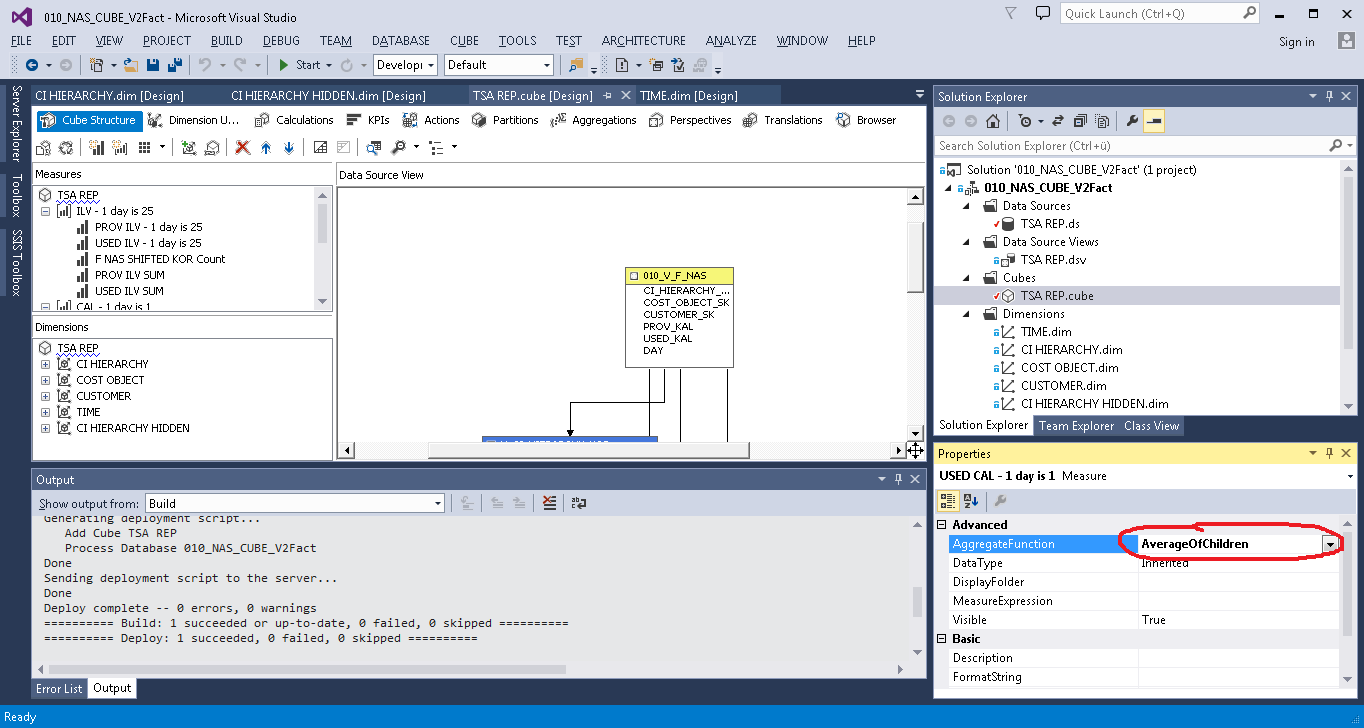
Task: Switch to the Aggregations tab
Action: pyautogui.click(x=594, y=120)
